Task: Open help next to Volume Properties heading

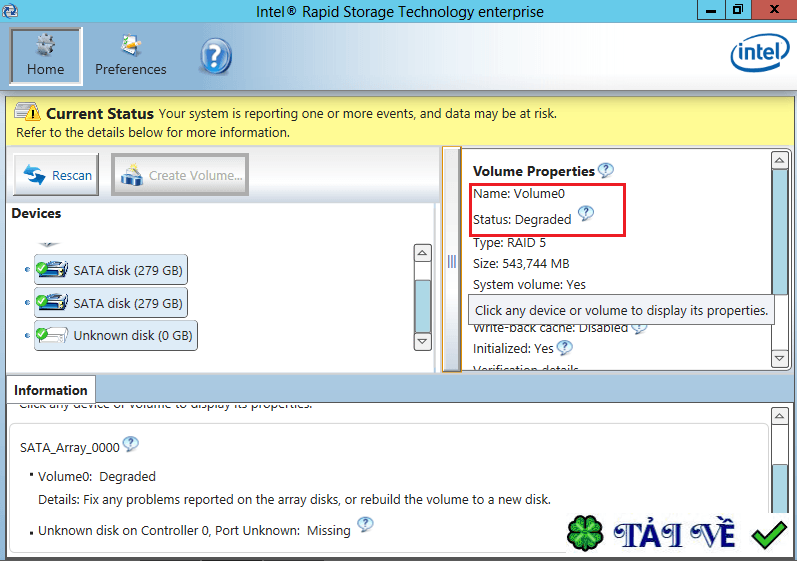Action: [x=605, y=170]
